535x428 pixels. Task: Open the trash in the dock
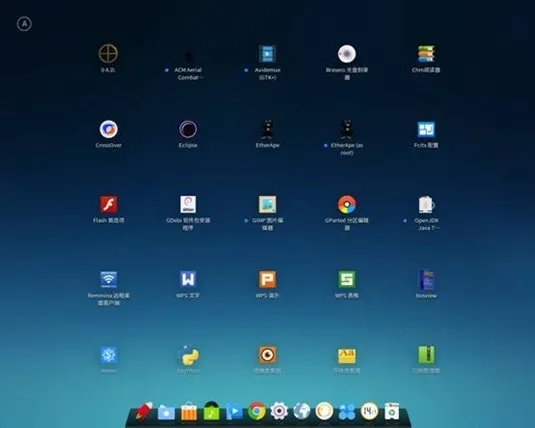(x=392, y=411)
